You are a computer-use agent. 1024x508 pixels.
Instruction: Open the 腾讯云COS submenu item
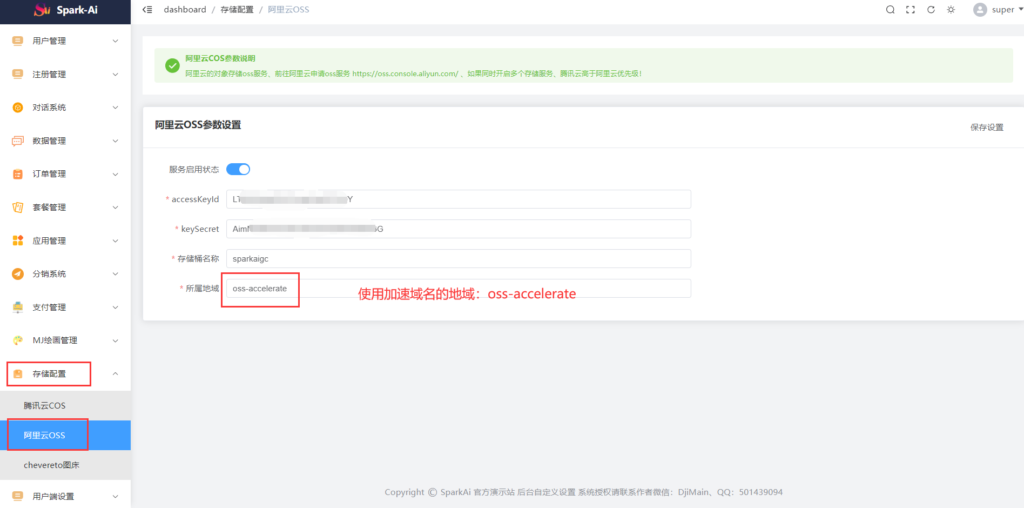(45, 406)
